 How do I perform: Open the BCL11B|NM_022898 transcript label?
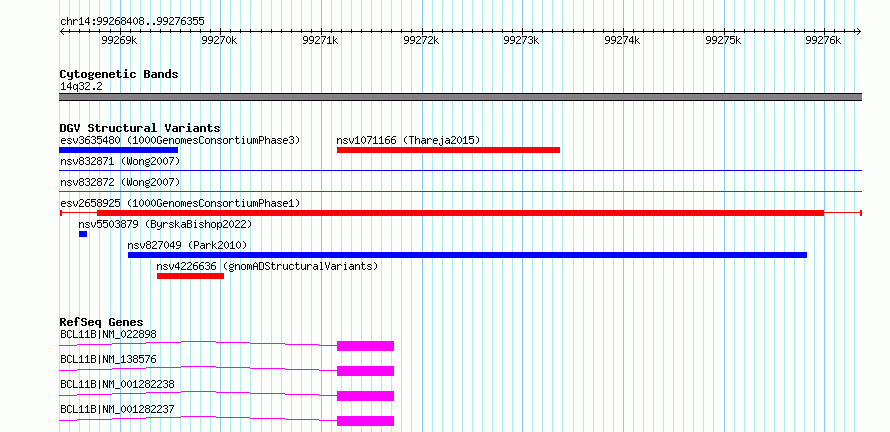click(108, 334)
